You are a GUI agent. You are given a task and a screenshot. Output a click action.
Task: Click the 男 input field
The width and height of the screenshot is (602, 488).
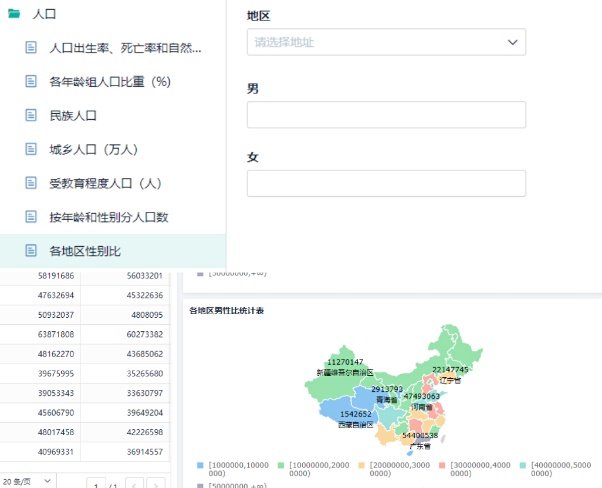[386, 115]
